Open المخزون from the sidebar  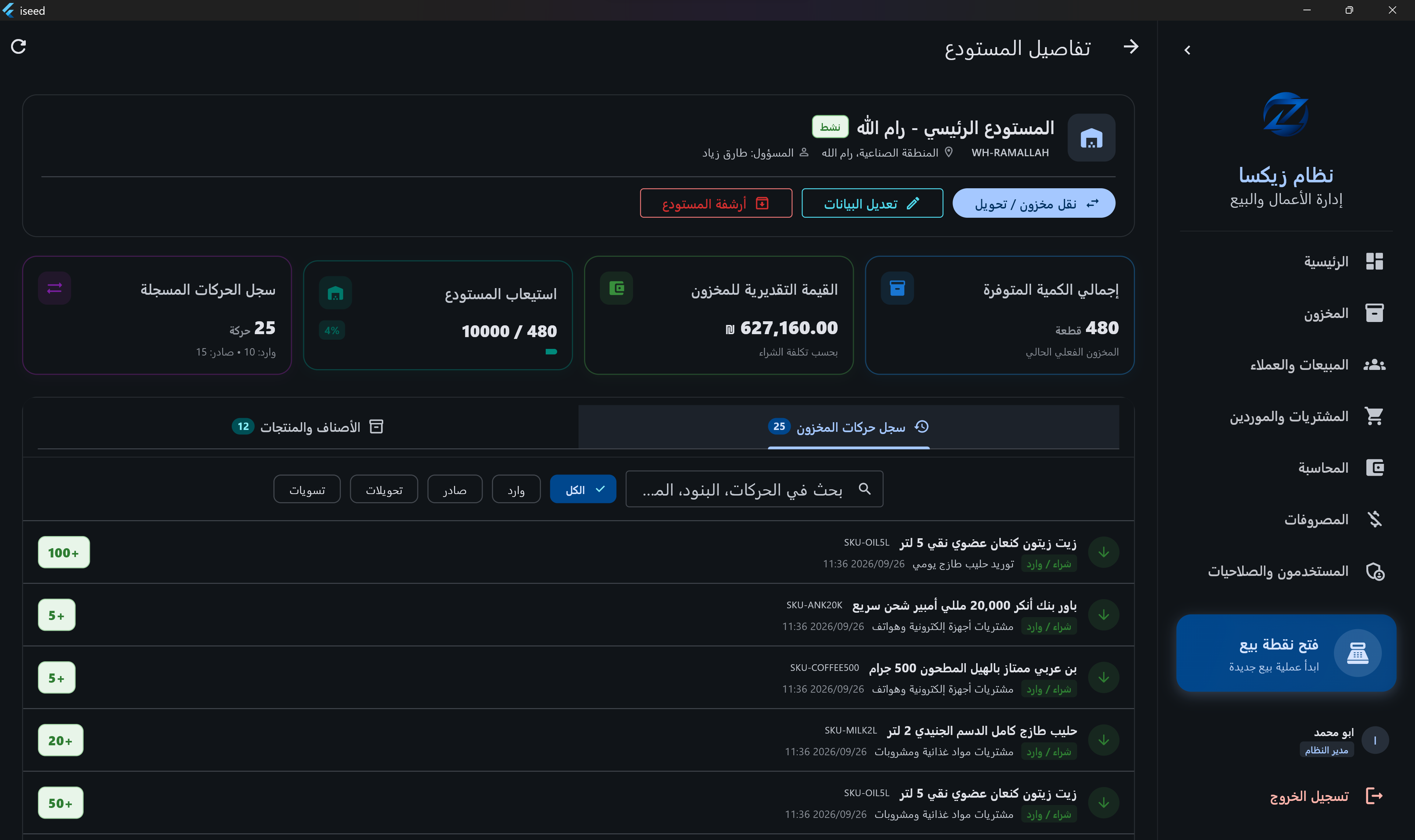[1286, 313]
